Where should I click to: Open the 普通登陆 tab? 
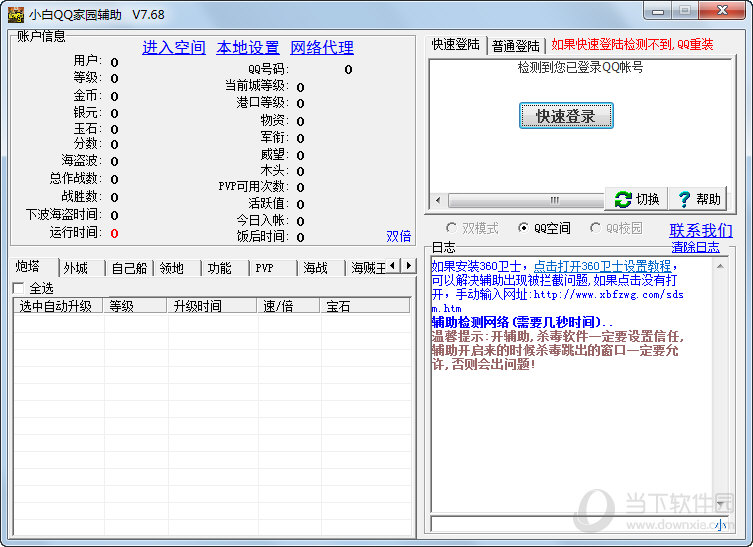pyautogui.click(x=516, y=46)
